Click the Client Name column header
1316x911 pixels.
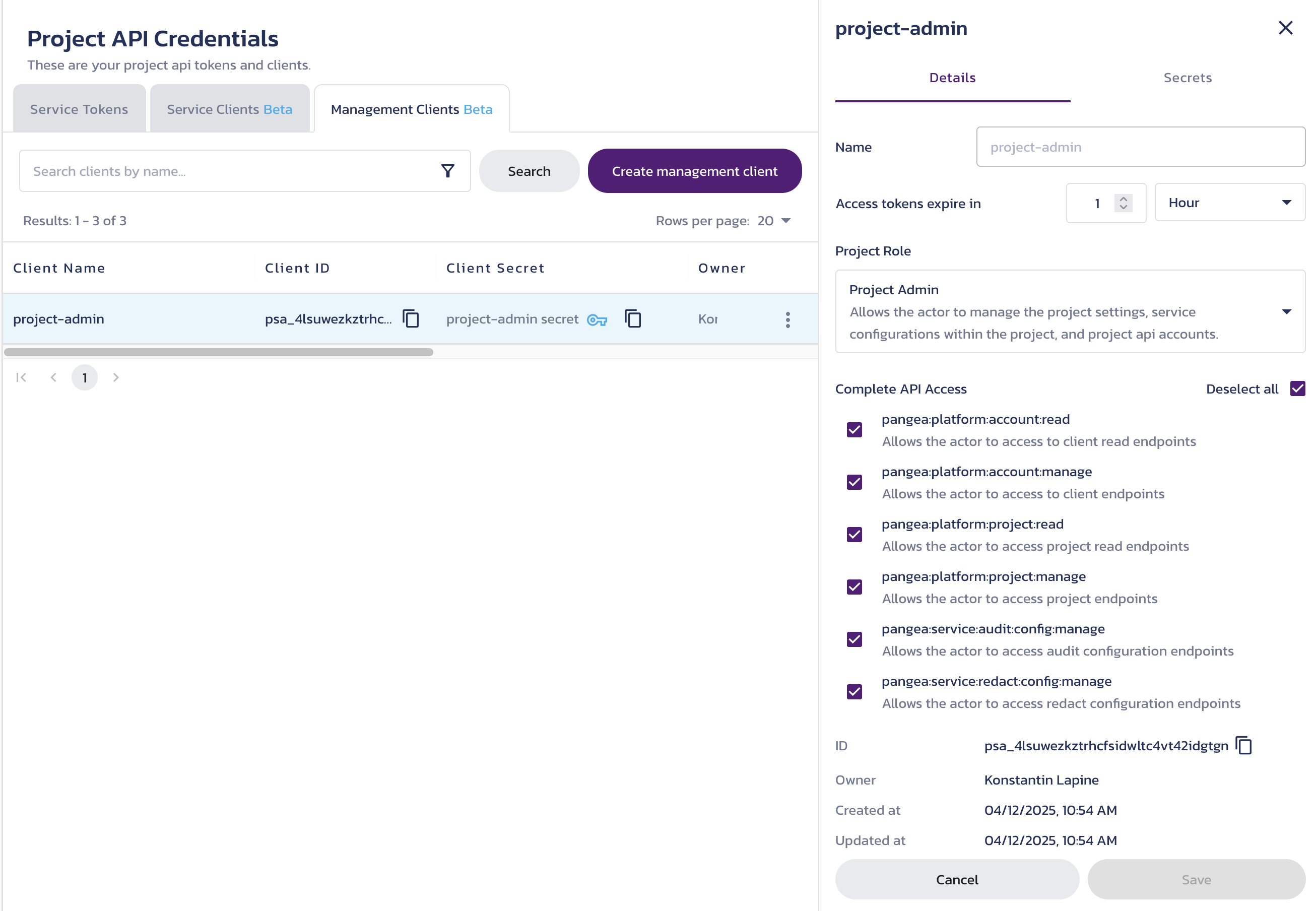59,268
